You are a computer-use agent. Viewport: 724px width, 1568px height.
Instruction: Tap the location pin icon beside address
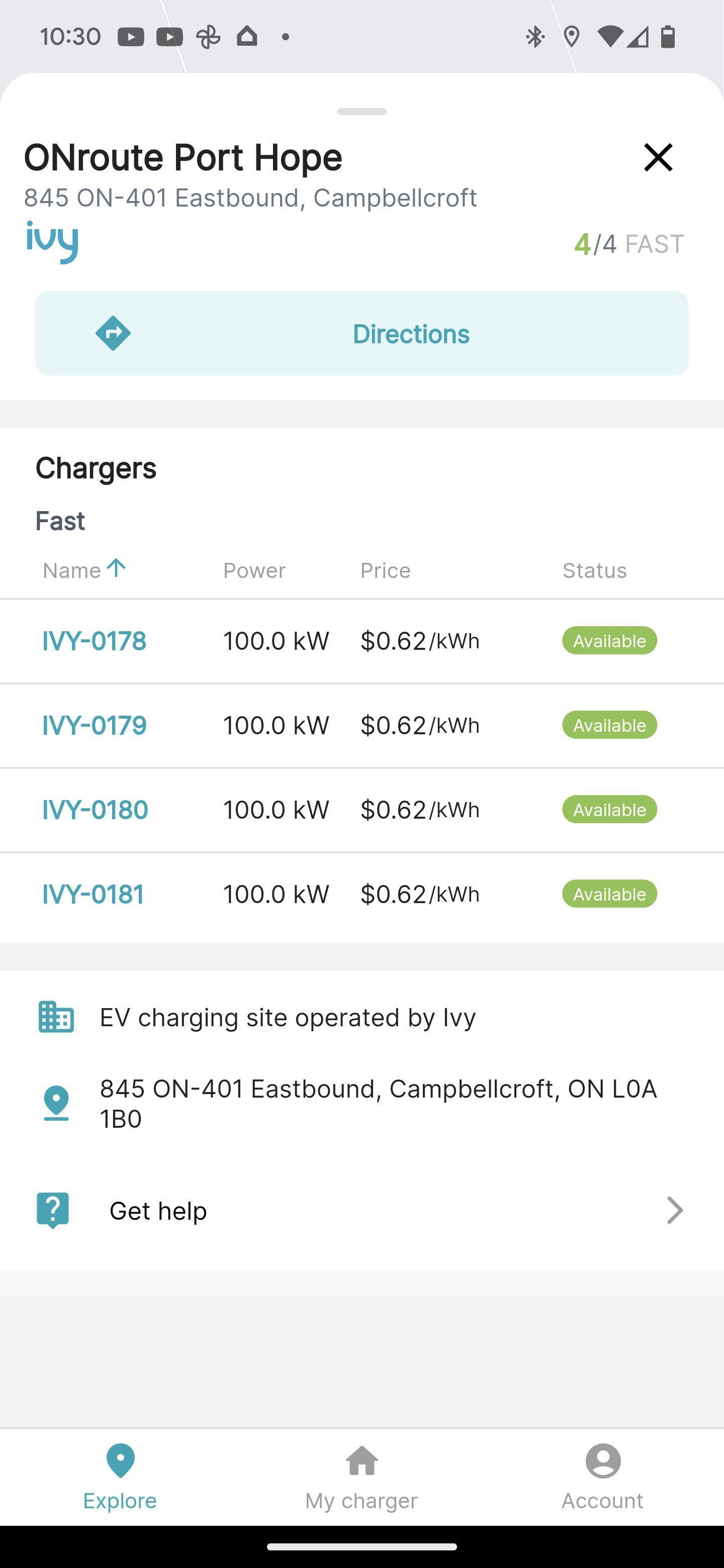tap(56, 1102)
